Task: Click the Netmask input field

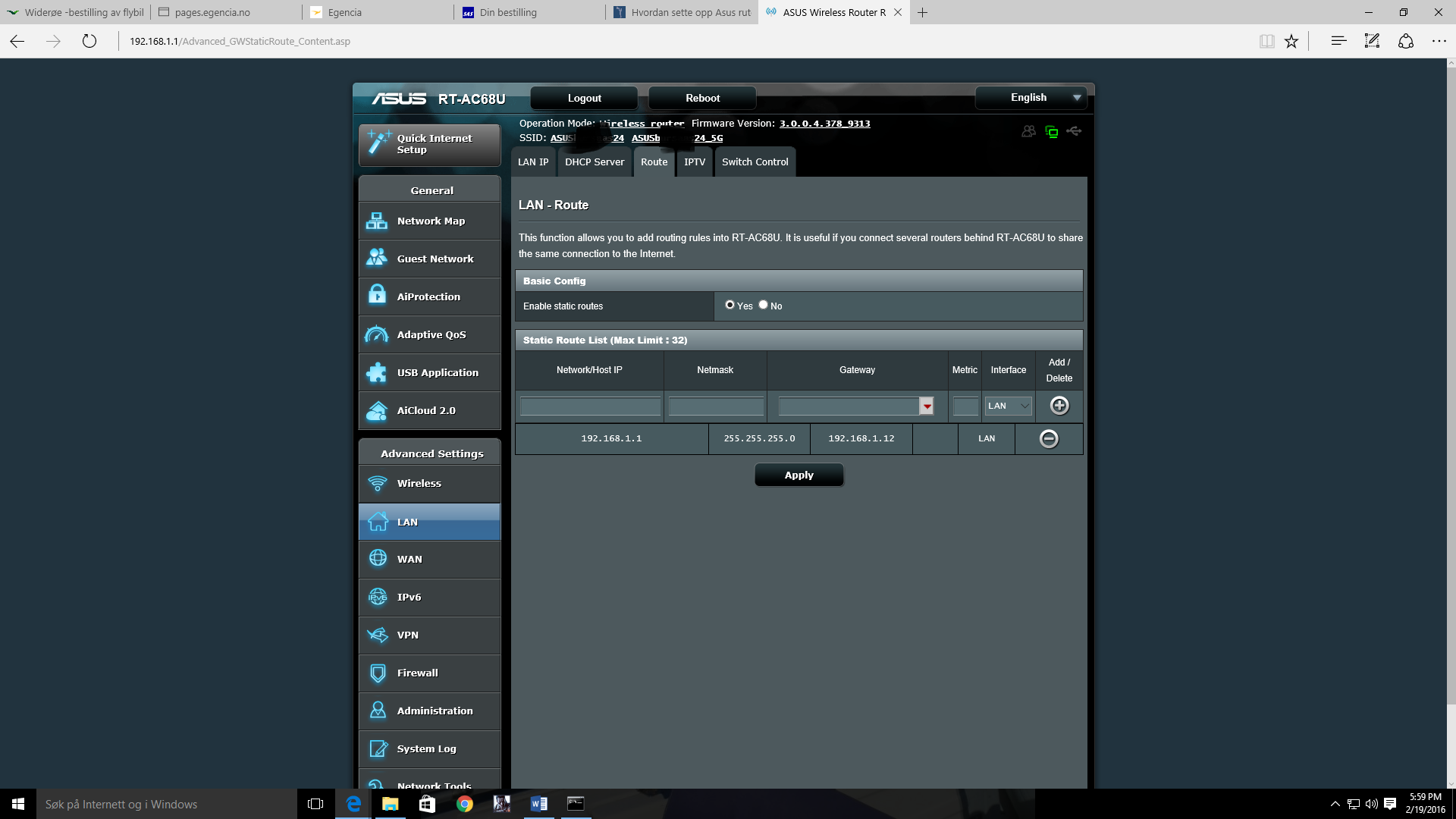Action: tap(716, 406)
